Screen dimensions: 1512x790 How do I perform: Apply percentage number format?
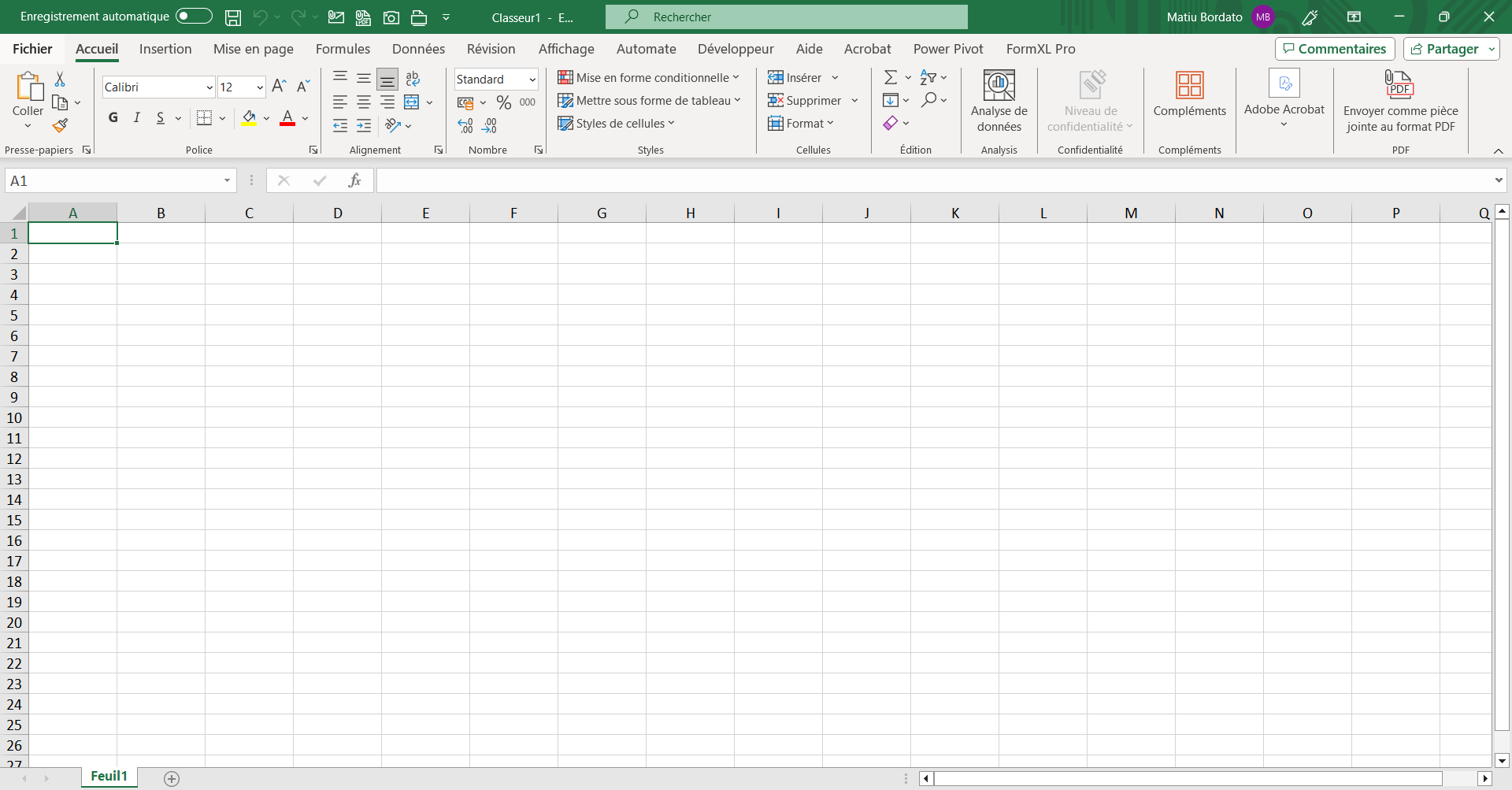(504, 102)
